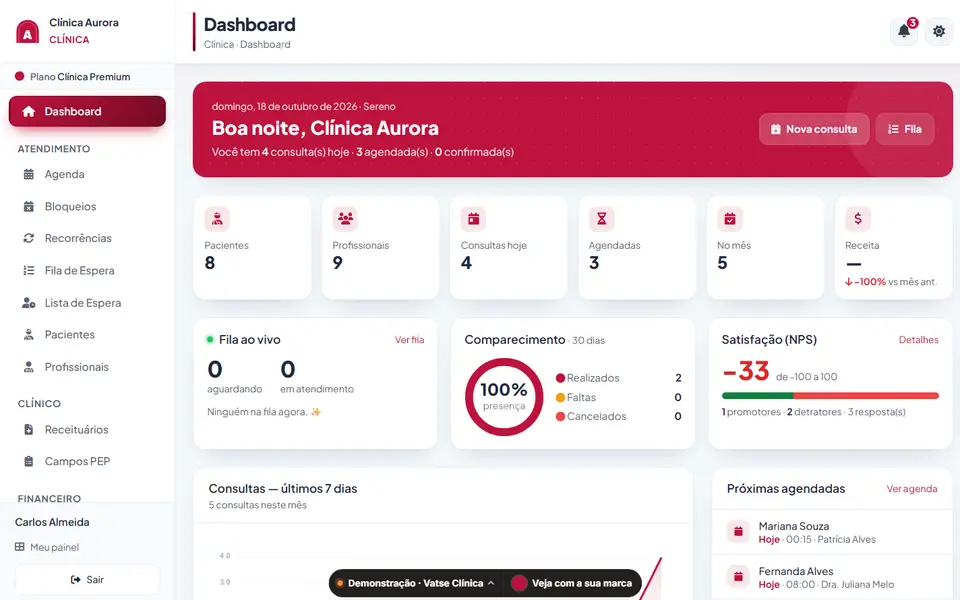This screenshot has height=600, width=960.
Task: Navigate to Profissionais in the sidebar
Action: pyautogui.click(x=87, y=367)
